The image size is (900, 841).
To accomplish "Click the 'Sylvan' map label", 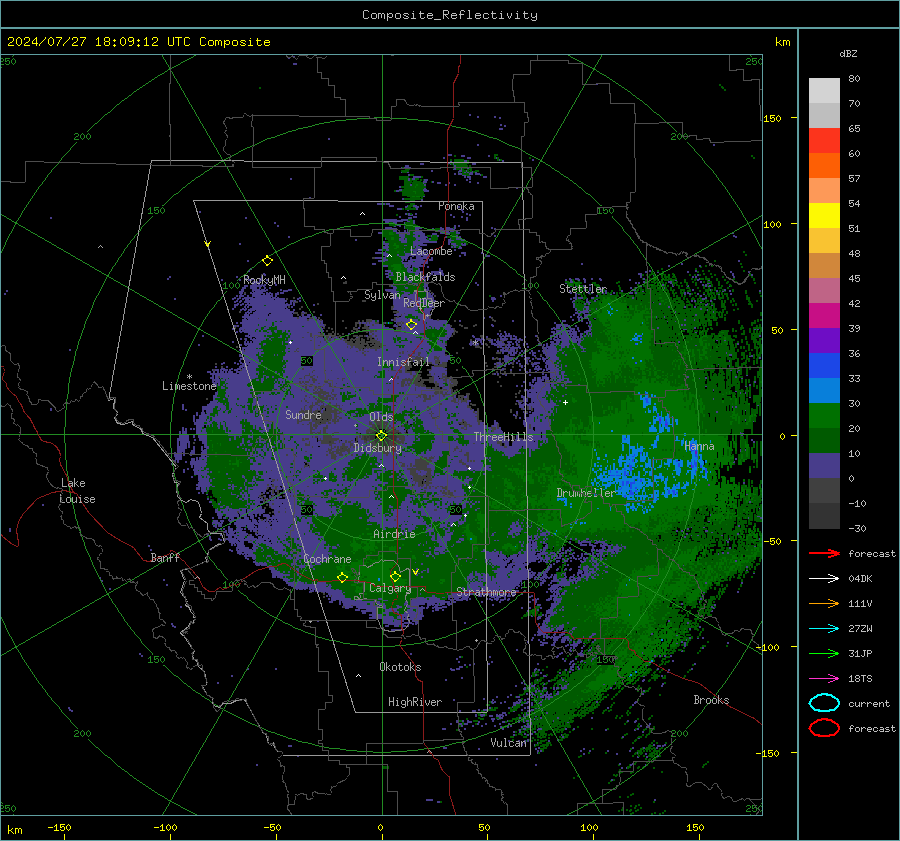I will [382, 295].
